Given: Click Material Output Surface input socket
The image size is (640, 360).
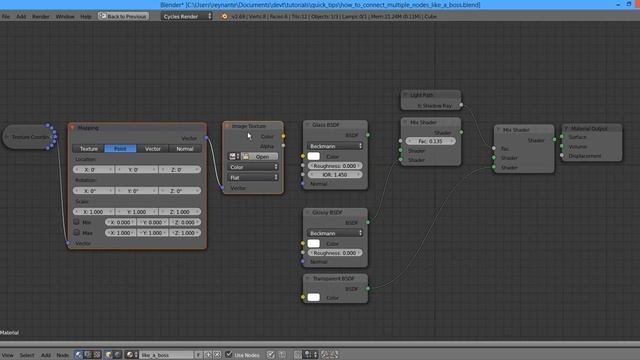Looking at the screenshot, I should pyautogui.click(x=562, y=137).
